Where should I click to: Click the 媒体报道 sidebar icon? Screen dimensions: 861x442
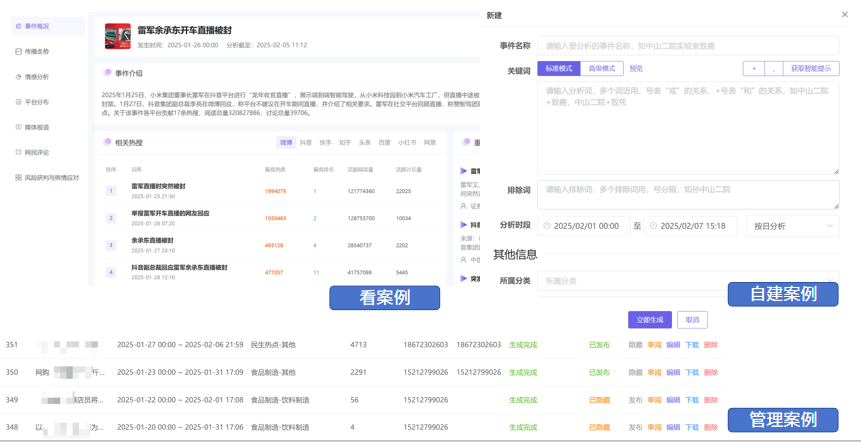pyautogui.click(x=18, y=127)
